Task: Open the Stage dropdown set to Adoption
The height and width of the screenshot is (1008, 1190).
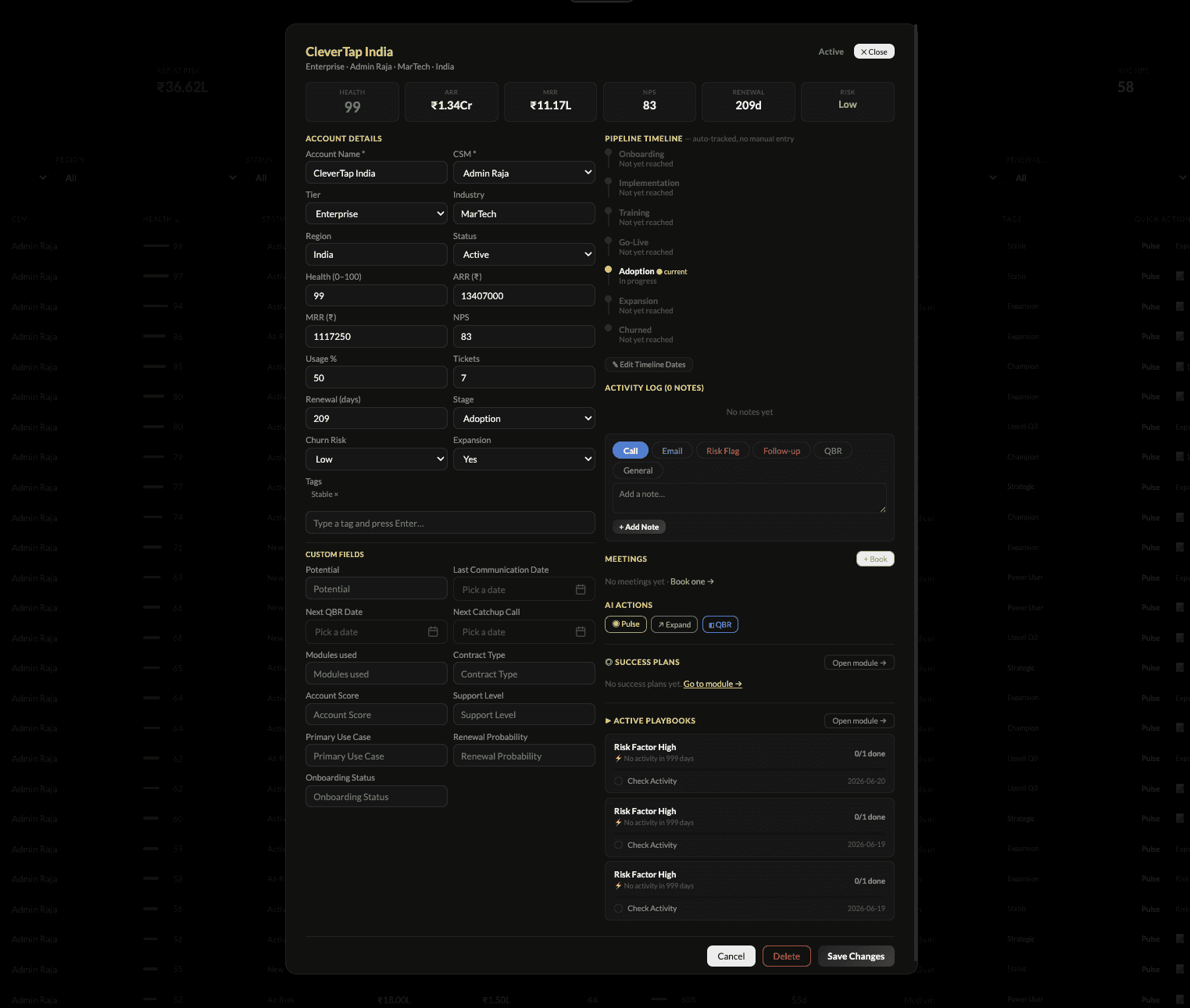Action: pos(524,418)
